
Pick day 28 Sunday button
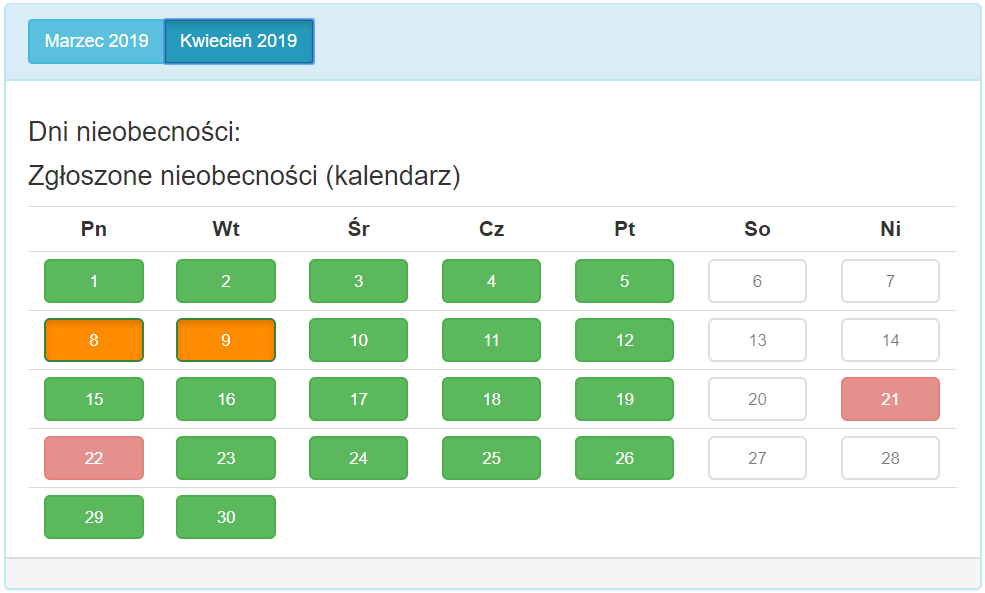pyautogui.click(x=890, y=458)
